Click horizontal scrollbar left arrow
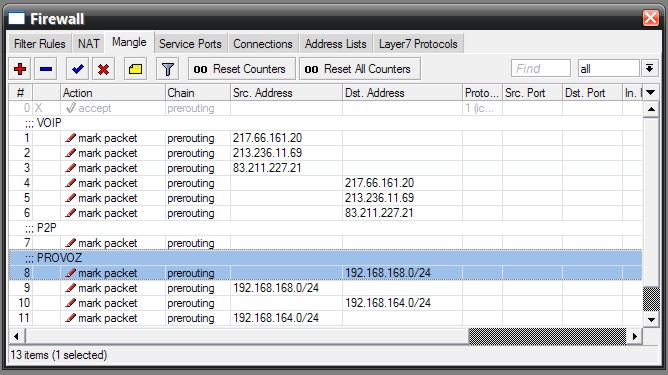Image resolution: width=668 pixels, height=375 pixels. pos(17,336)
